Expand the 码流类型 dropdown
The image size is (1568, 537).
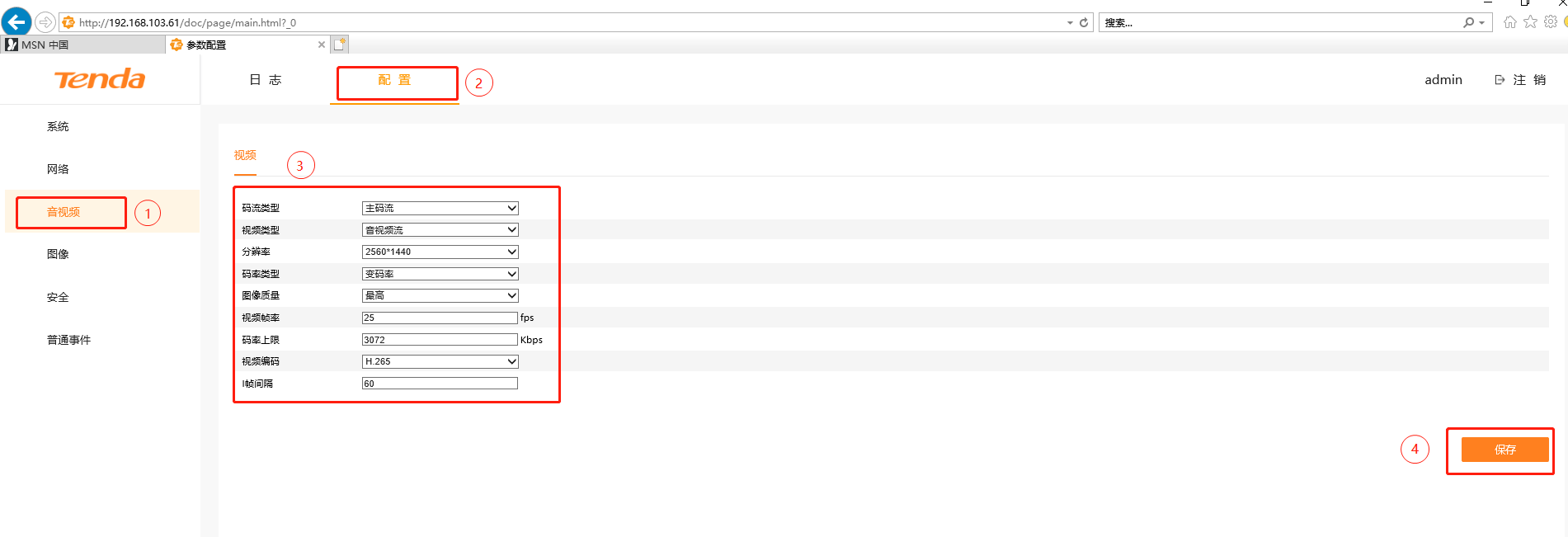click(440, 208)
